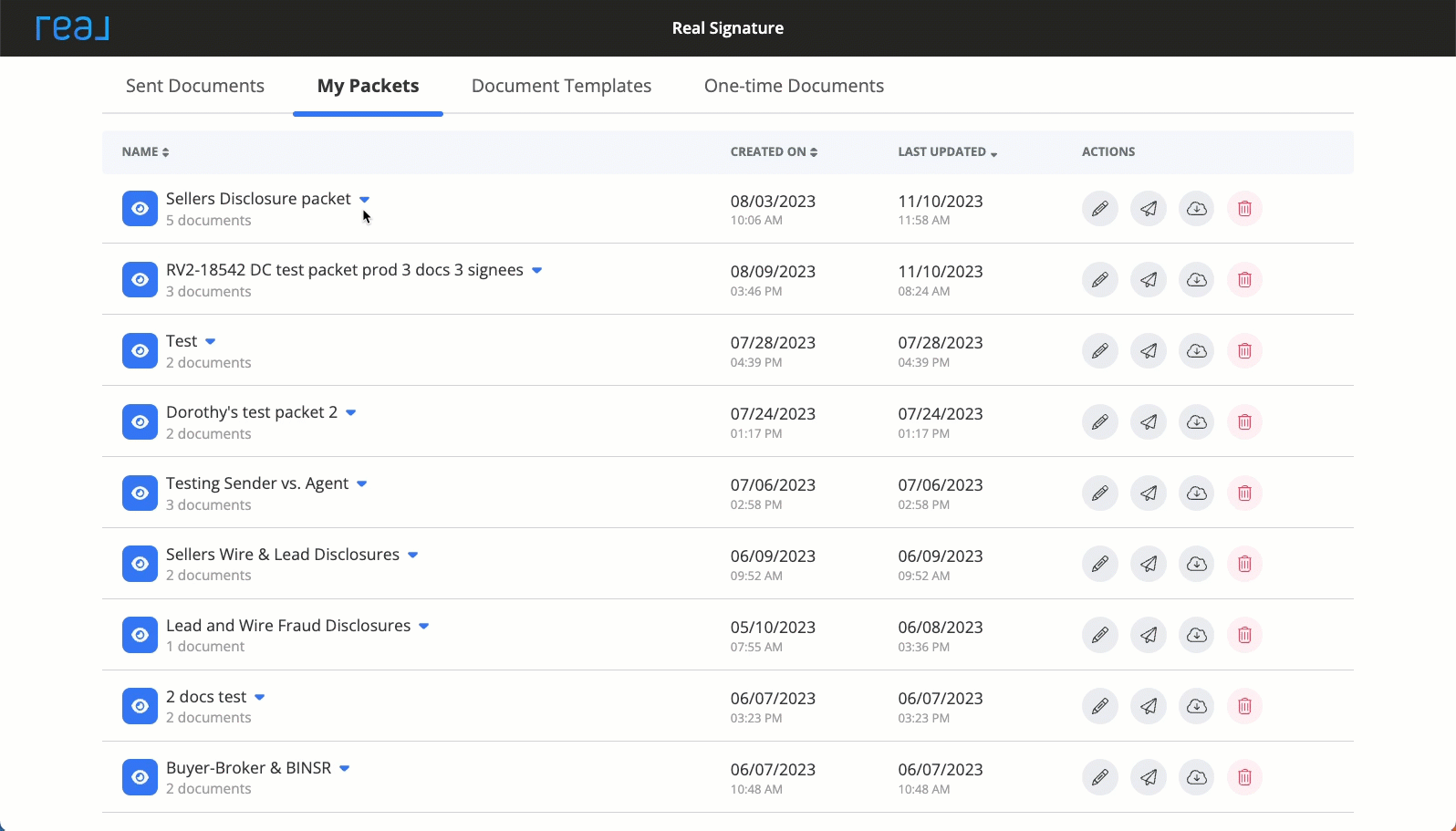Screen dimensions: 1456x831
Task: Delete the Buyer-Broker & BINSR packet
Action: click(1244, 778)
